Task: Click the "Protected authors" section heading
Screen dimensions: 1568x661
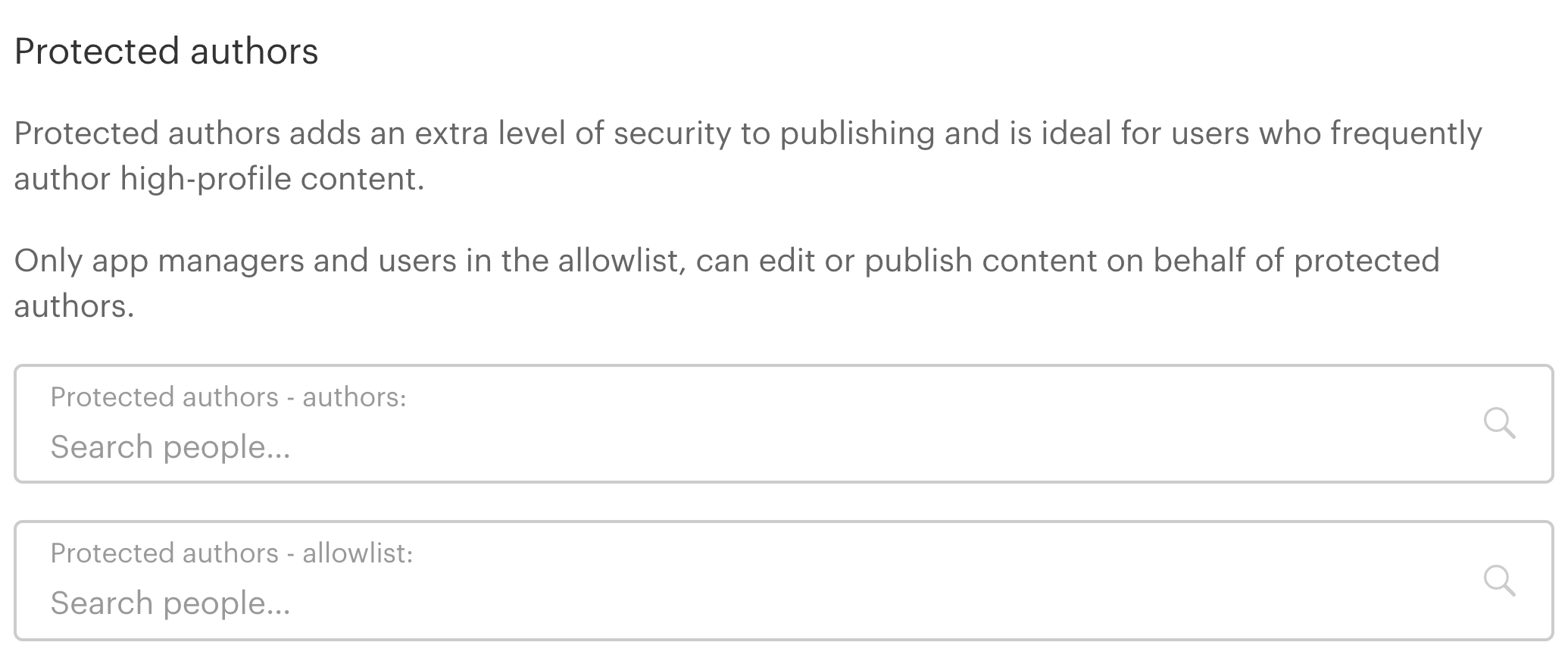Action: (166, 52)
